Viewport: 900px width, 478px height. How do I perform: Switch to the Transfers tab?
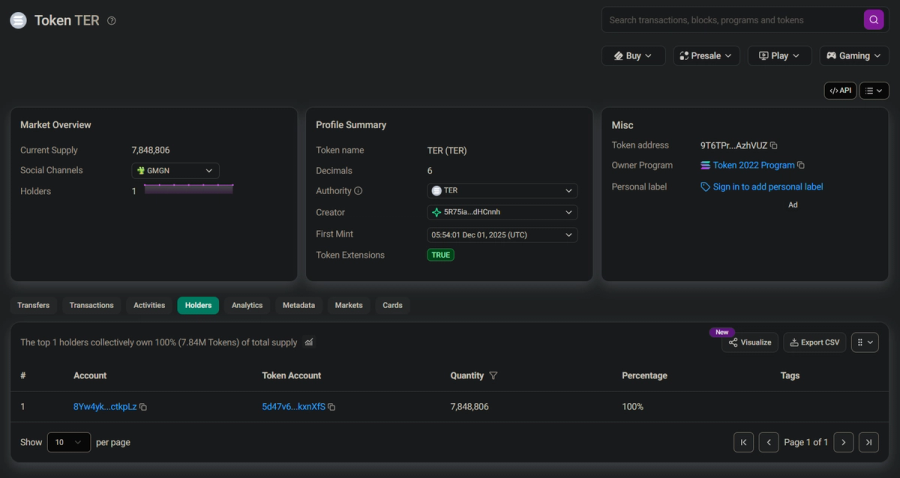[x=33, y=305]
